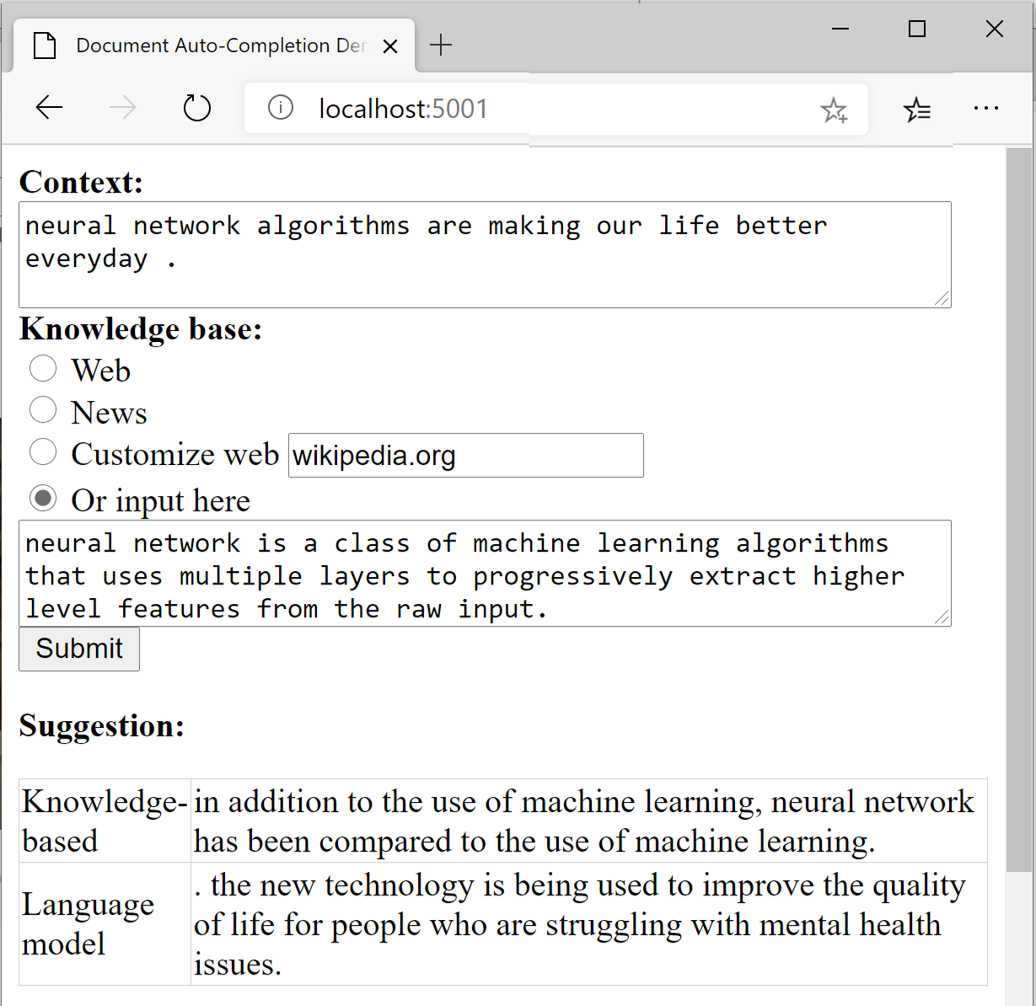Focus the knowledge base input text area
This screenshot has height=1006, width=1036.
(485, 573)
